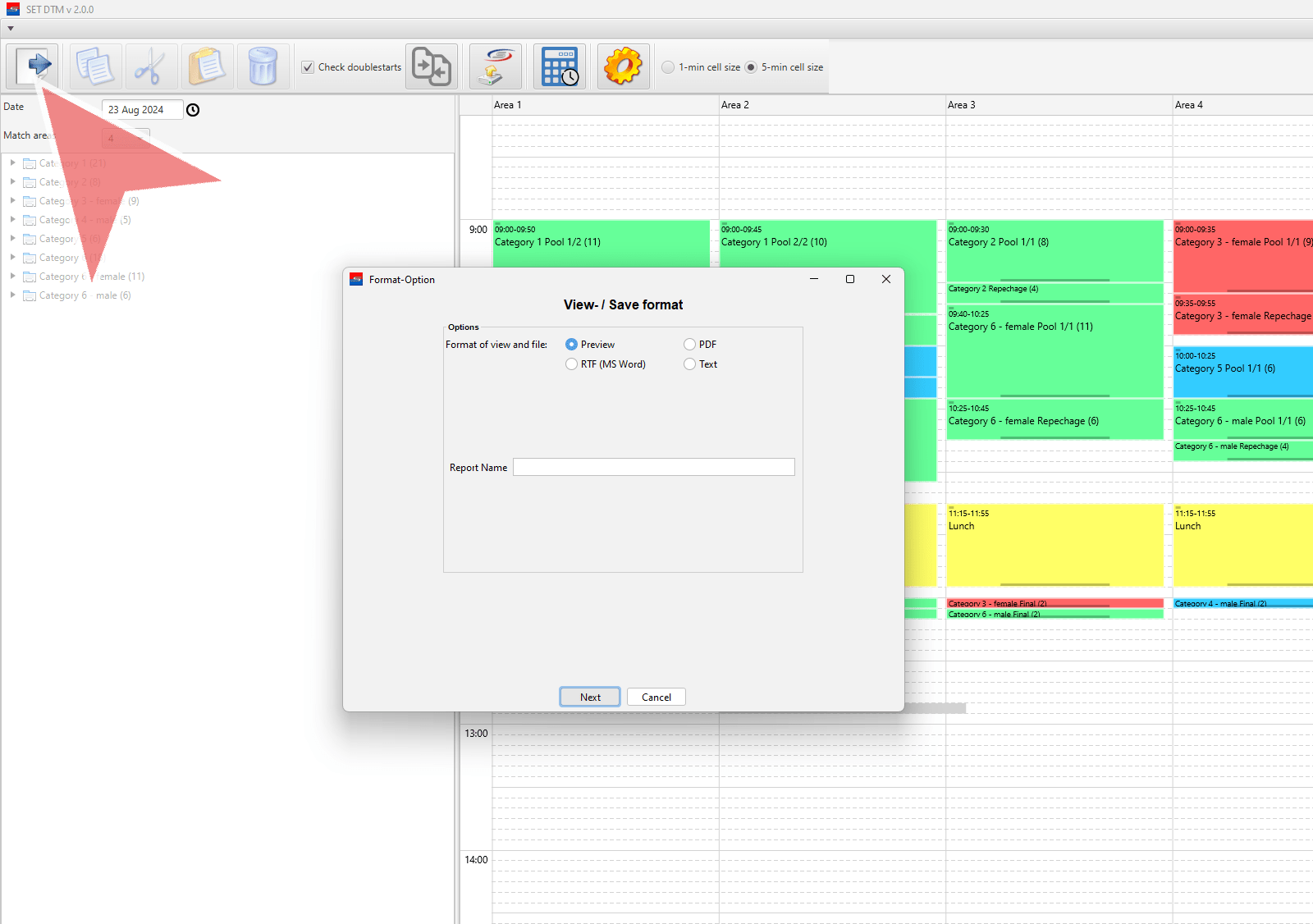Click the Next button in the dialog

point(590,697)
